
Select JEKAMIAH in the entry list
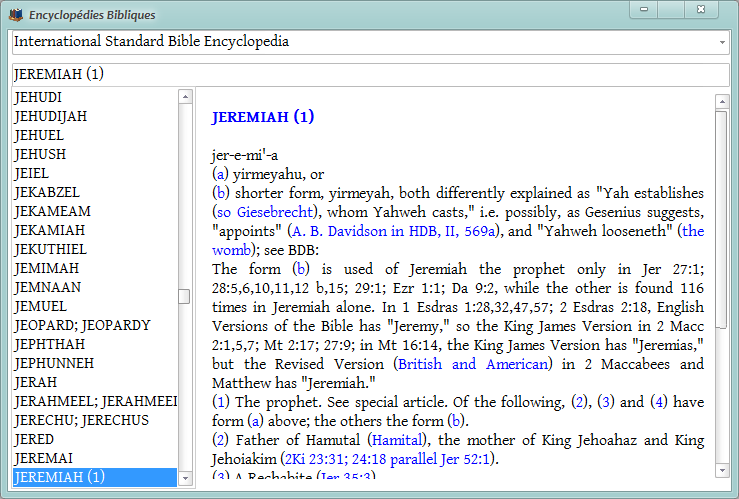(95, 230)
